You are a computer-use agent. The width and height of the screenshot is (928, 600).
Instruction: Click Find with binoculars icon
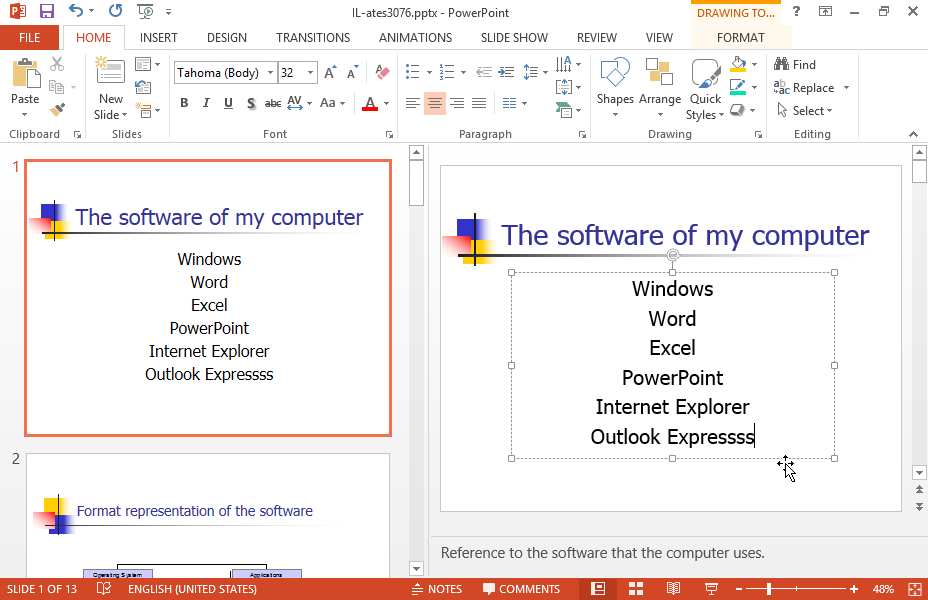795,64
